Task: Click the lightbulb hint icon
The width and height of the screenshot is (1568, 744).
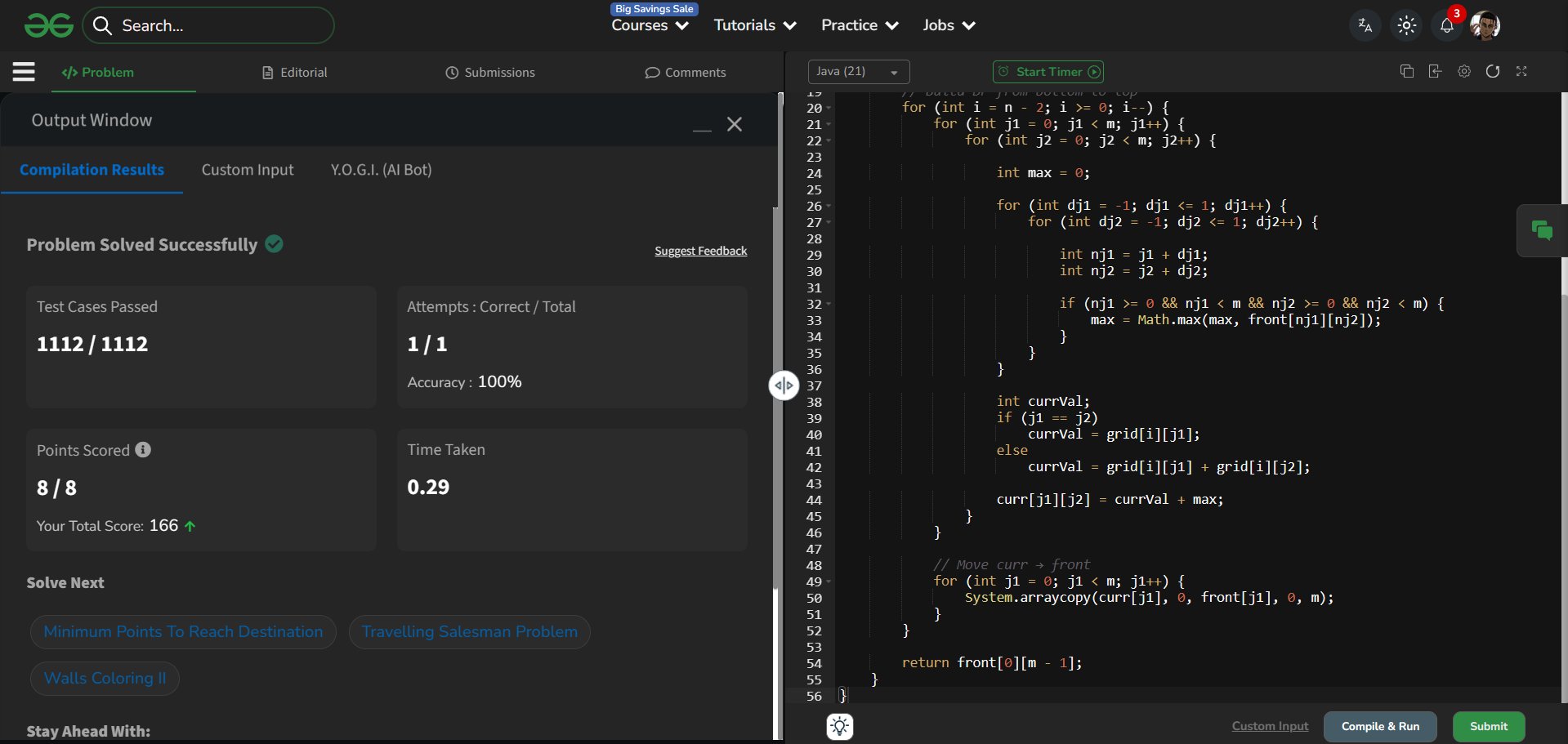Action: (840, 726)
